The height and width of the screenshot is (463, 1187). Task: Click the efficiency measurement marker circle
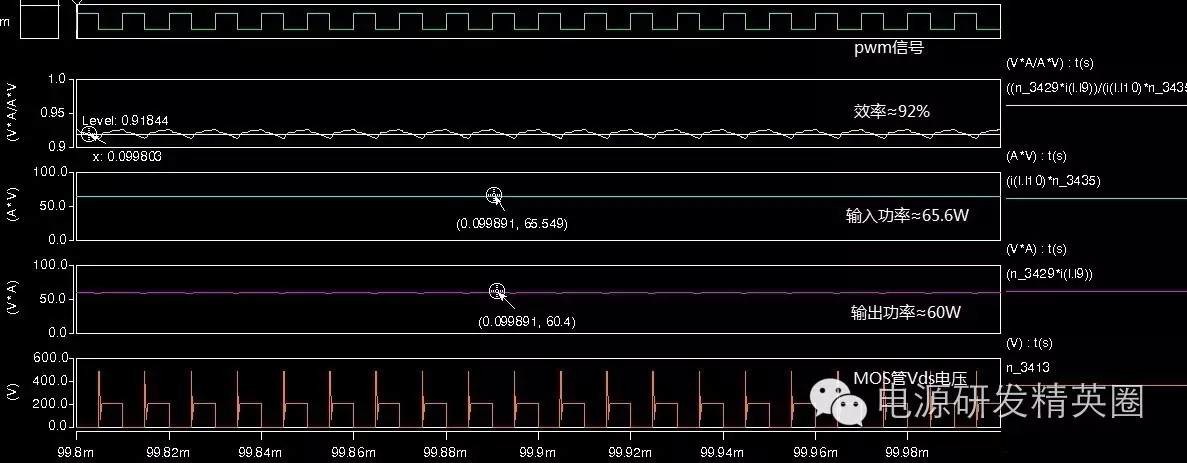[89, 133]
